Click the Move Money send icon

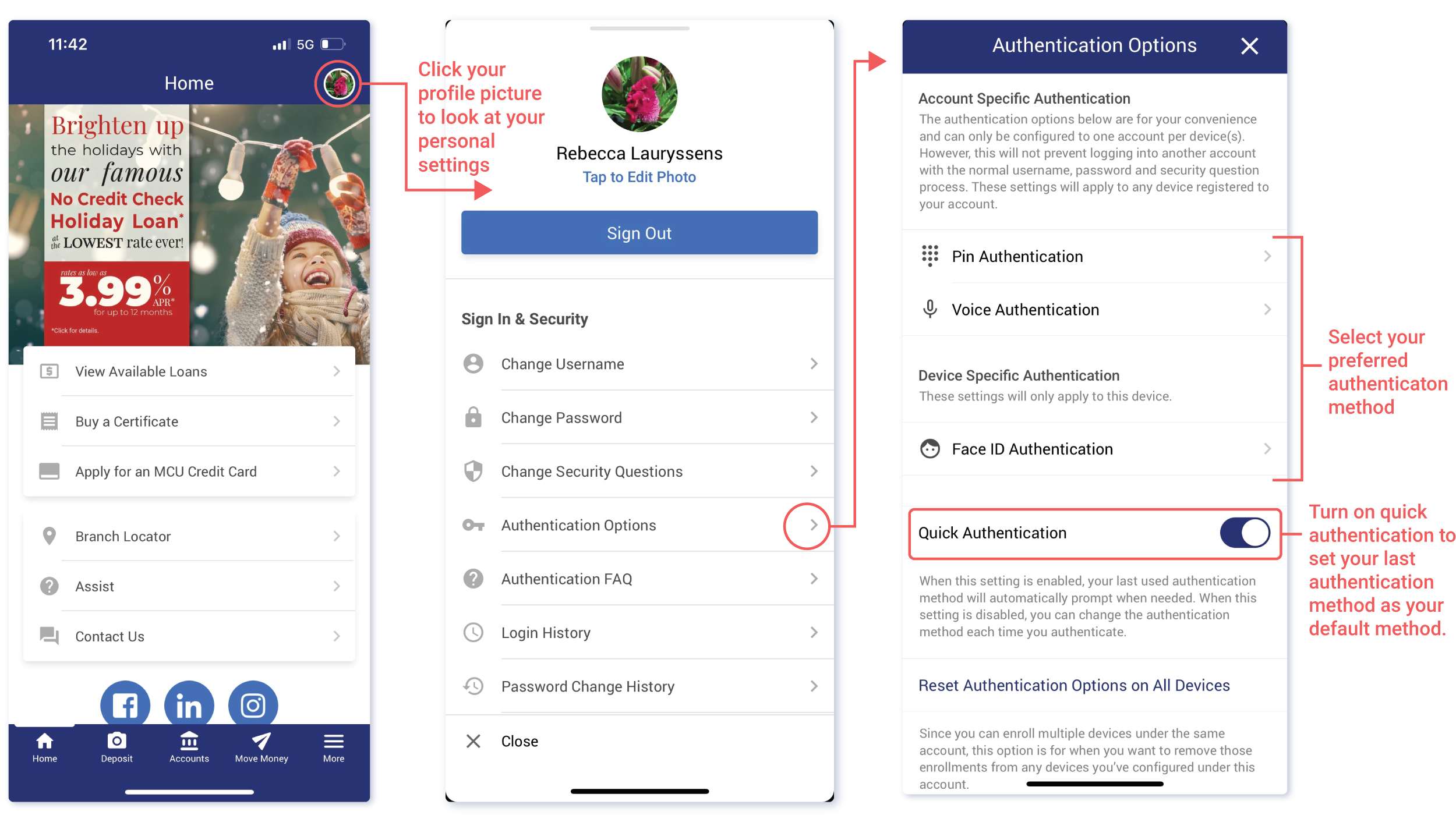[x=261, y=740]
